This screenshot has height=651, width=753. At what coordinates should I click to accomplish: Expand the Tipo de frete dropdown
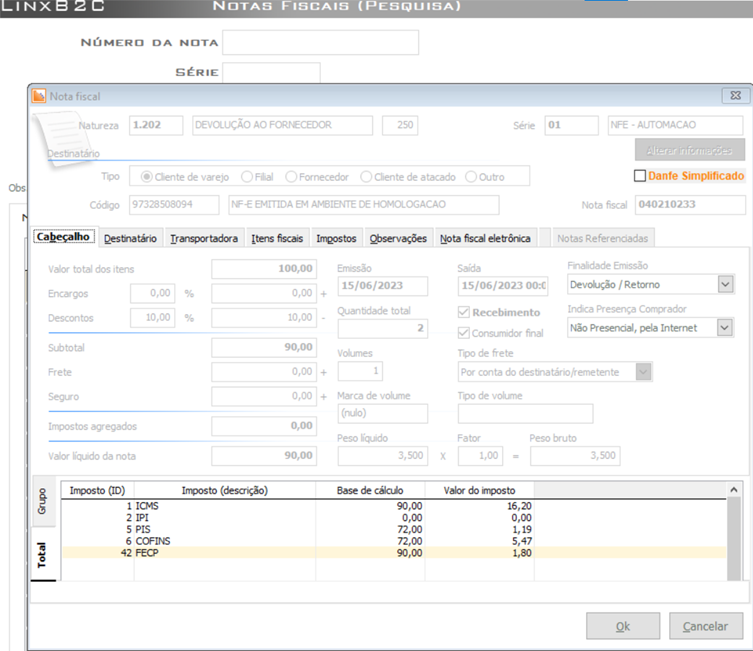(x=644, y=372)
